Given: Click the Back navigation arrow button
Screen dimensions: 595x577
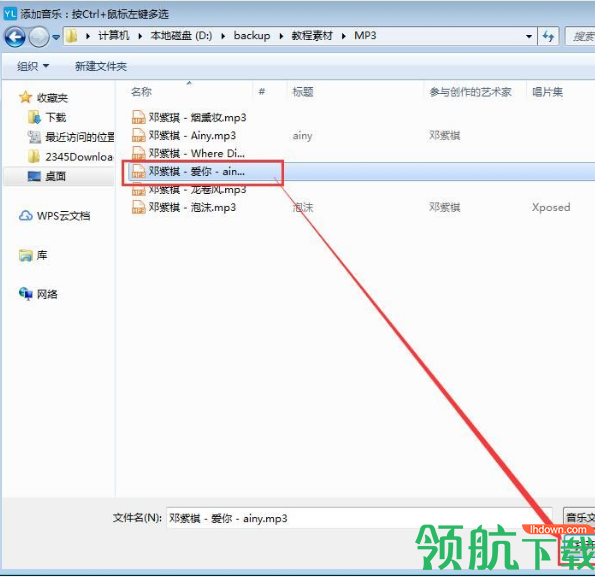Looking at the screenshot, I should point(15,37).
